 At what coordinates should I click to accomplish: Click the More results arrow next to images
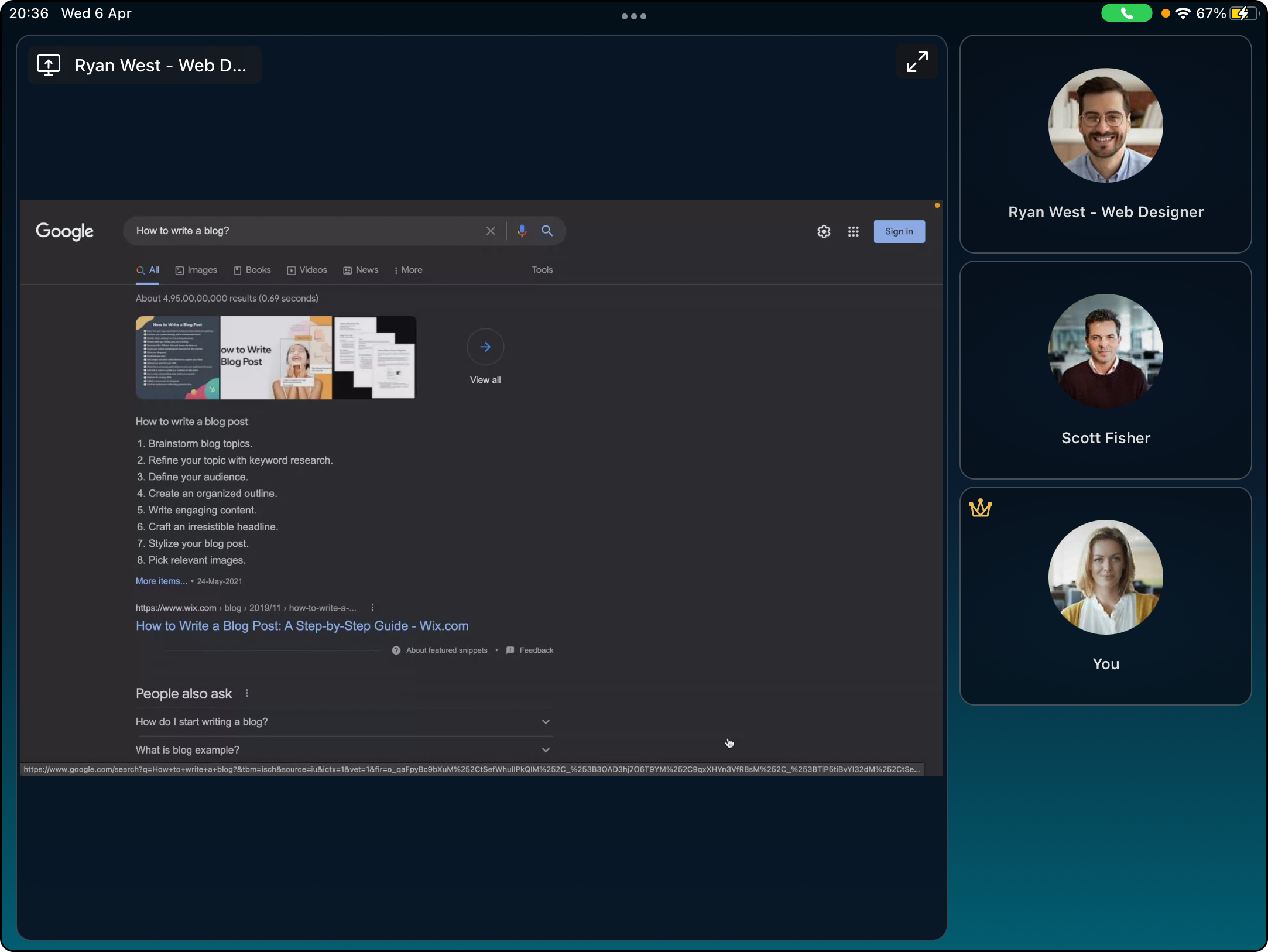click(485, 347)
